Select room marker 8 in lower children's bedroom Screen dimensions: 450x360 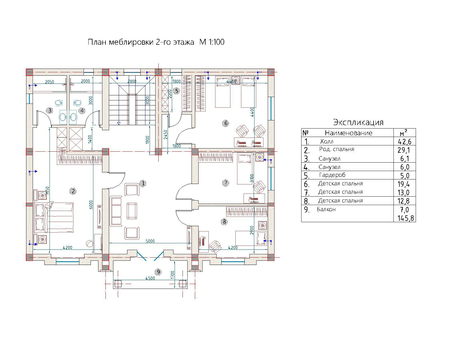click(x=224, y=221)
